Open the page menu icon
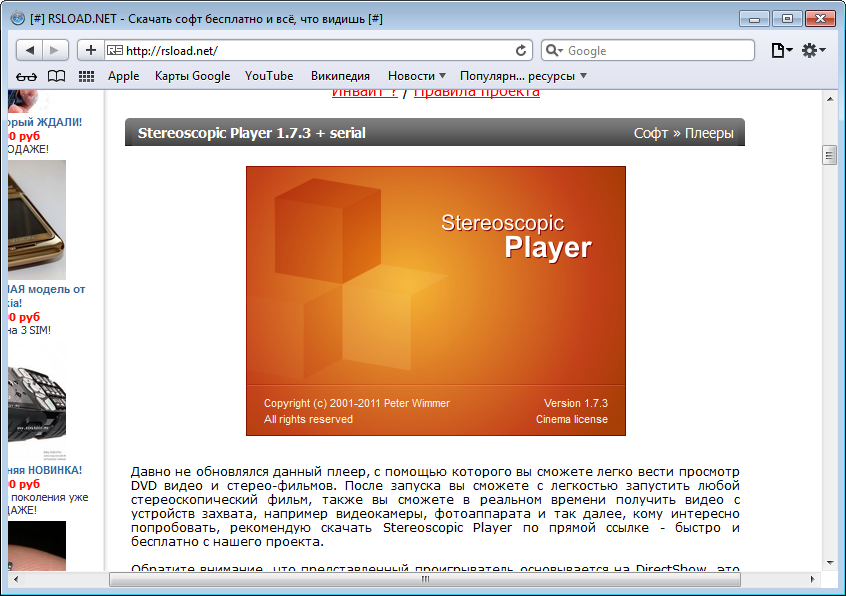The image size is (846, 596). [781, 50]
